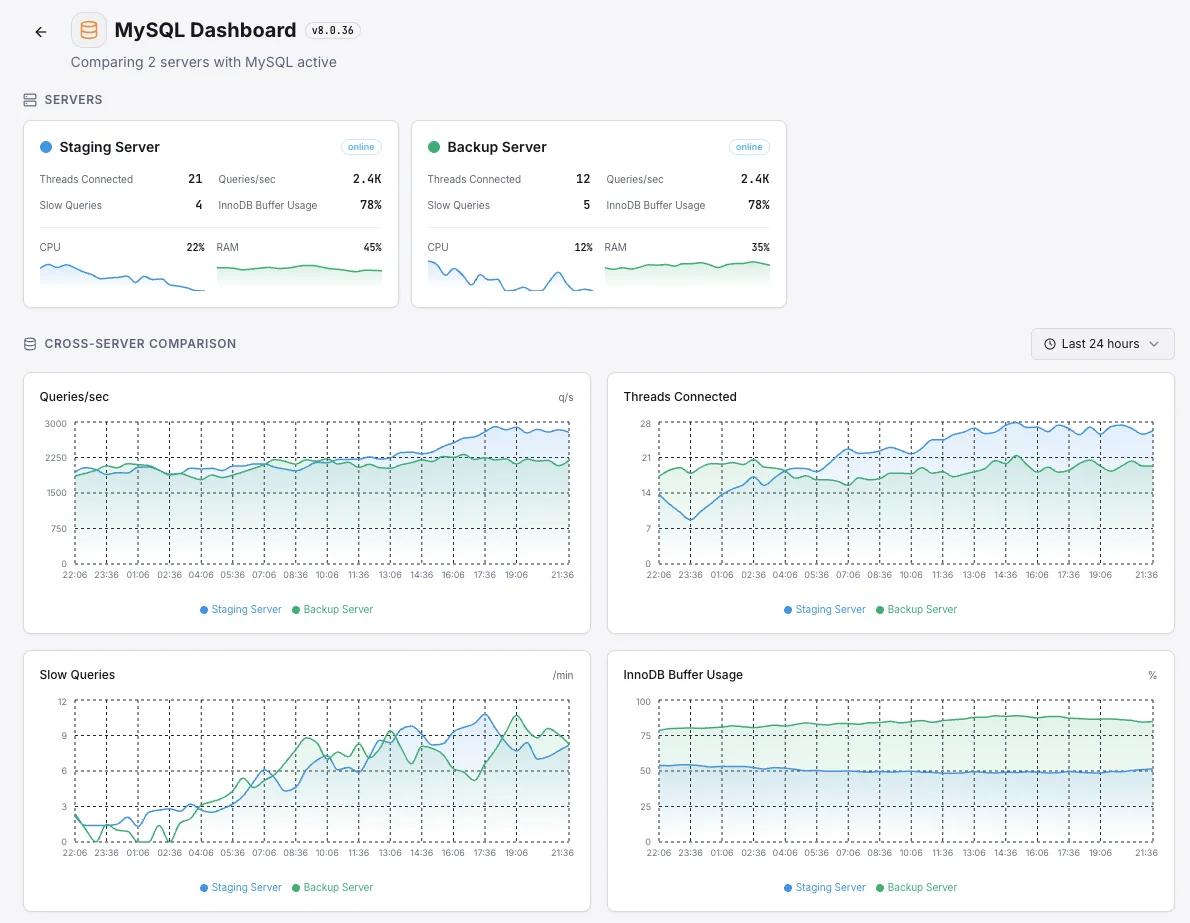Click the servers section stack icon

[30, 100]
